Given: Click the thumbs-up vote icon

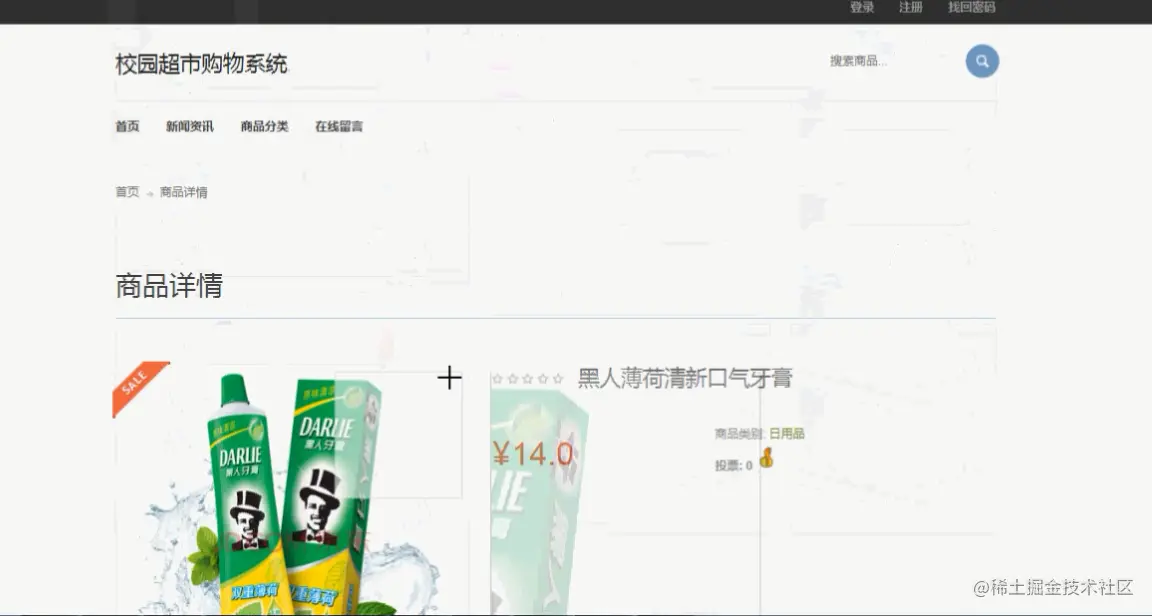Looking at the screenshot, I should [766, 458].
